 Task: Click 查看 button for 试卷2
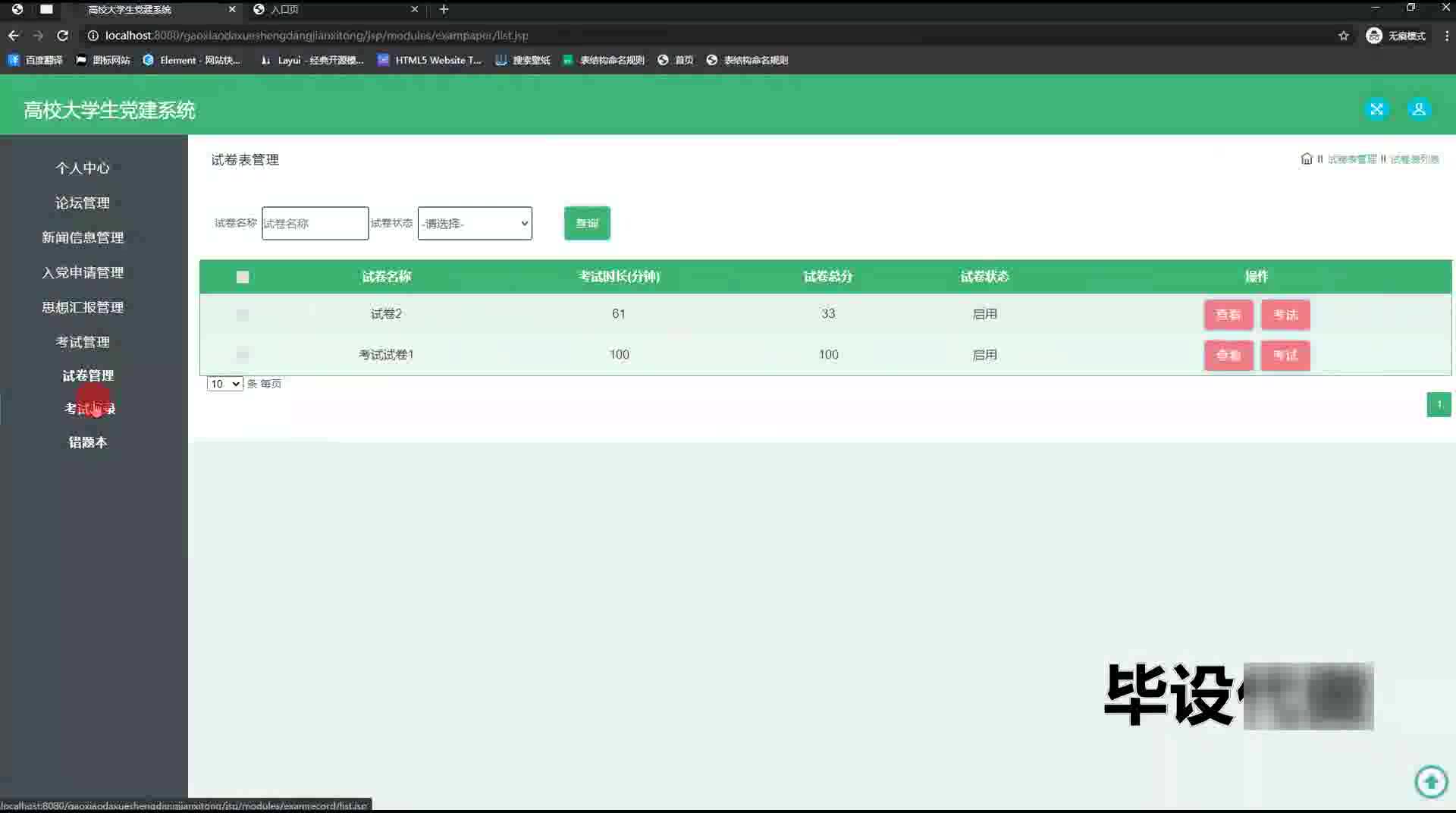[1228, 315]
